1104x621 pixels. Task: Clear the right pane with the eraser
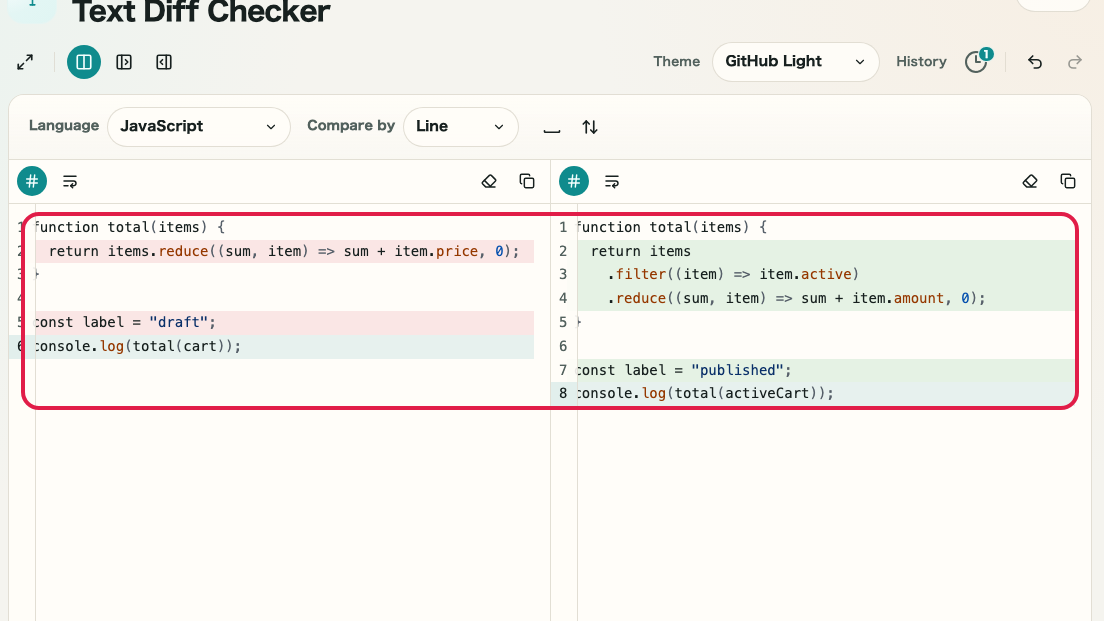1030,182
